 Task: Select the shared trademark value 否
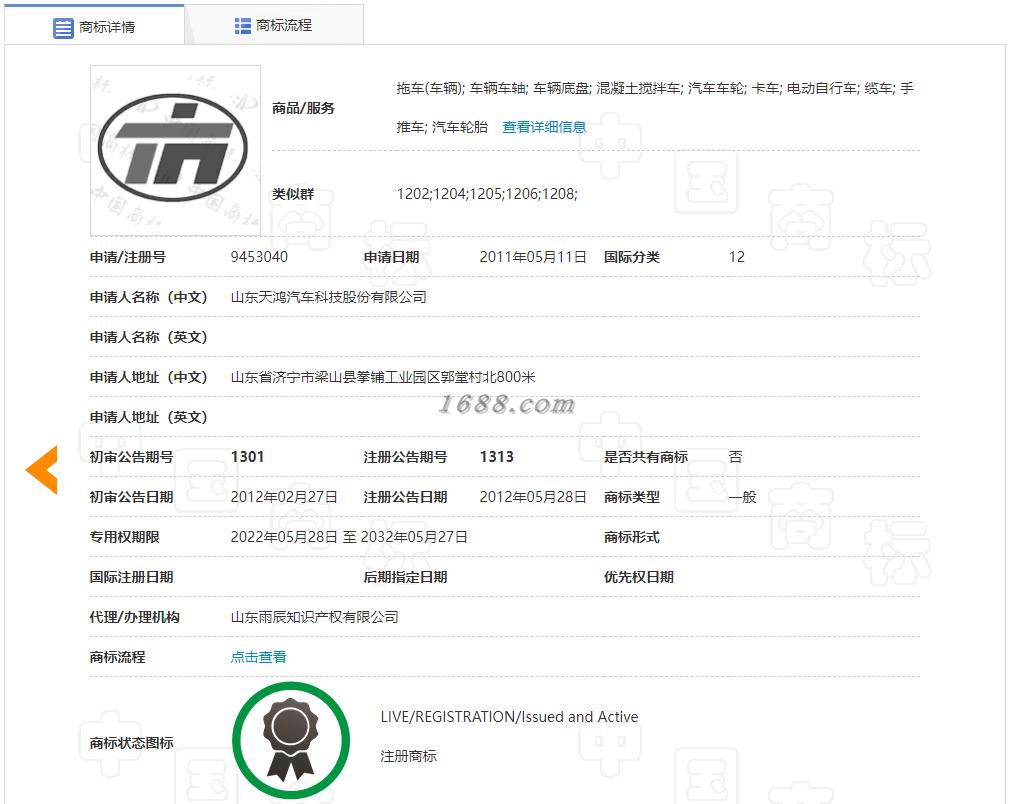736,457
